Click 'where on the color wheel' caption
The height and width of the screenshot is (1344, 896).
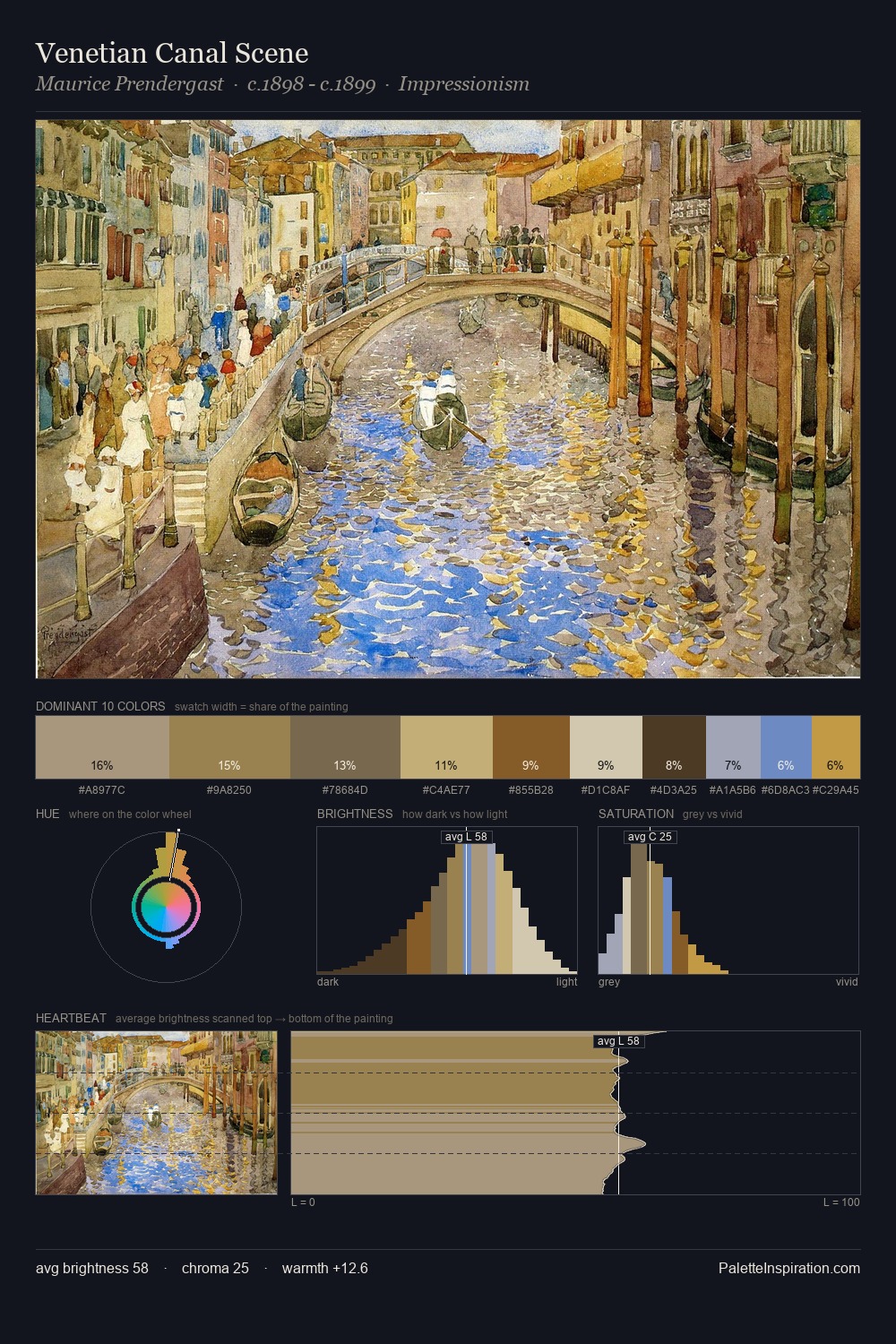pyautogui.click(x=130, y=814)
